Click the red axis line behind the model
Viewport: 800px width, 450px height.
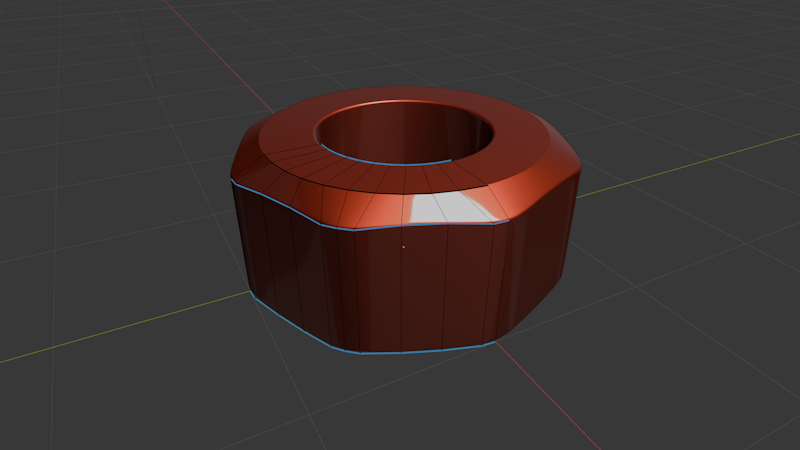pos(219,56)
